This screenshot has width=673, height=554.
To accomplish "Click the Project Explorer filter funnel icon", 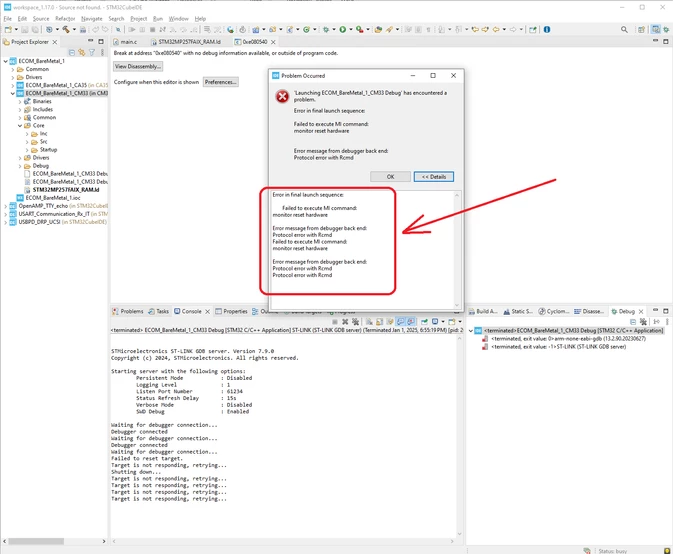I will [92, 52].
